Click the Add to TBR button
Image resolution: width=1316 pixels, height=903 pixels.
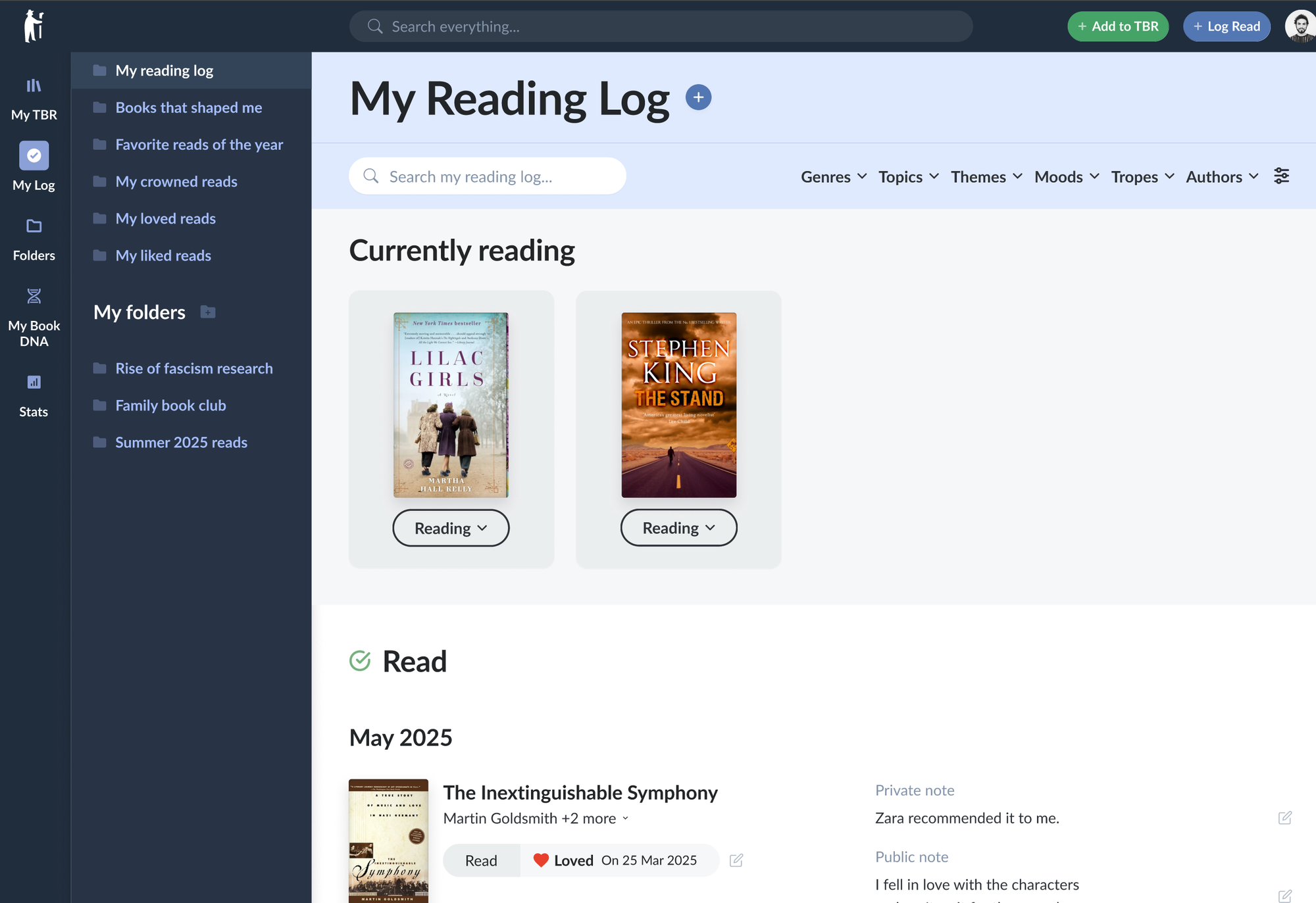1118,26
